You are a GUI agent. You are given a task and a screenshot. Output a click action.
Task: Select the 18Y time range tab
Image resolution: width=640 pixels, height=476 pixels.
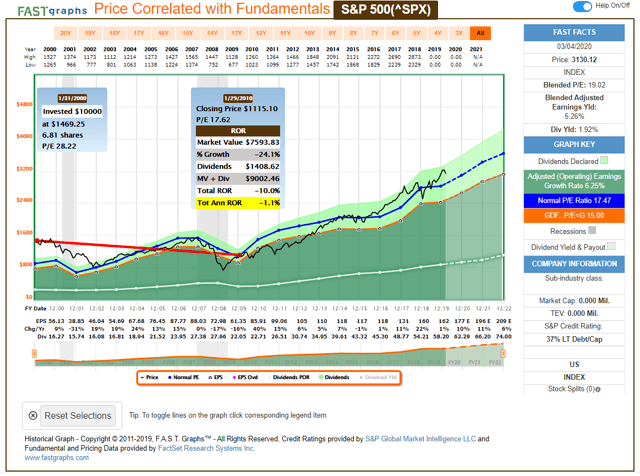click(x=115, y=33)
